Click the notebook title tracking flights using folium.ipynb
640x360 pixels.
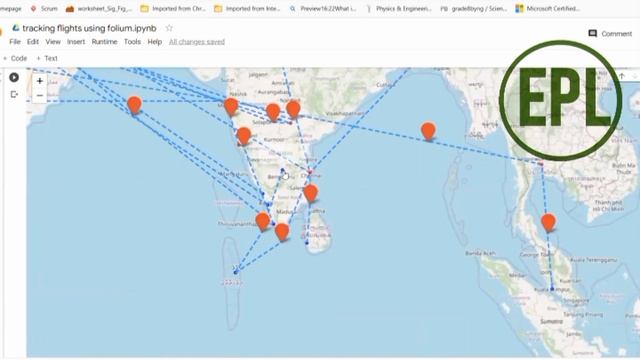89,28
